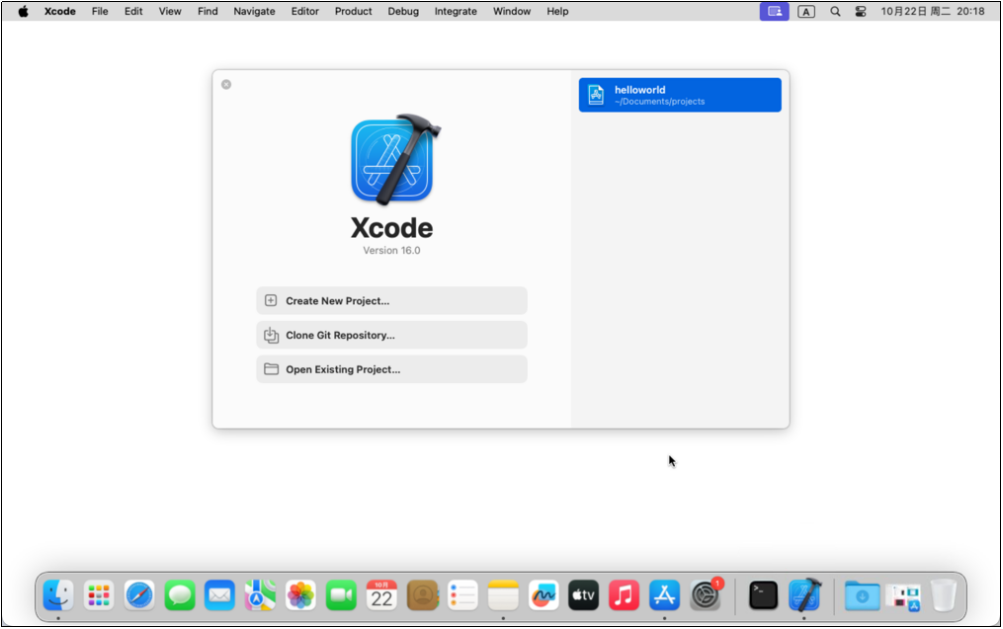Open the Edit menu
The height and width of the screenshot is (629, 1003).
pos(133,12)
